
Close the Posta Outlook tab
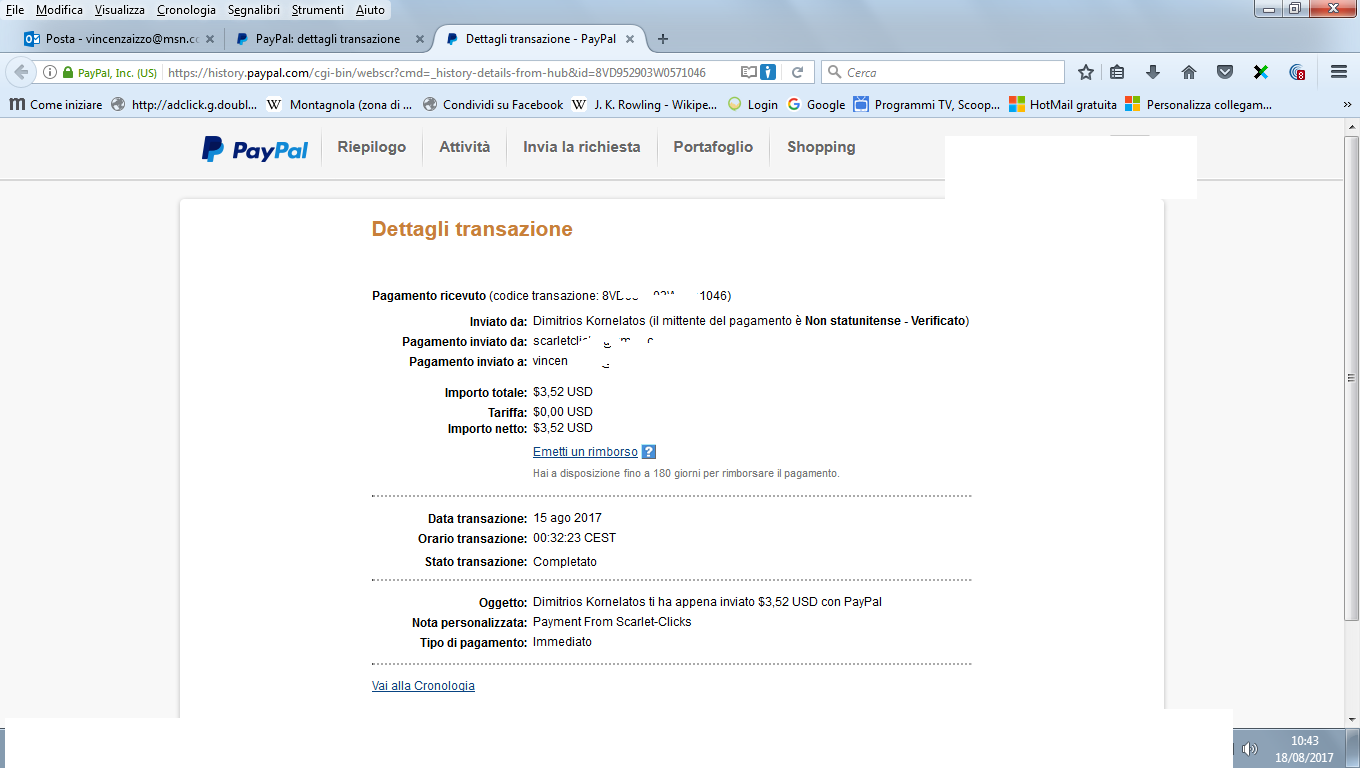209,39
